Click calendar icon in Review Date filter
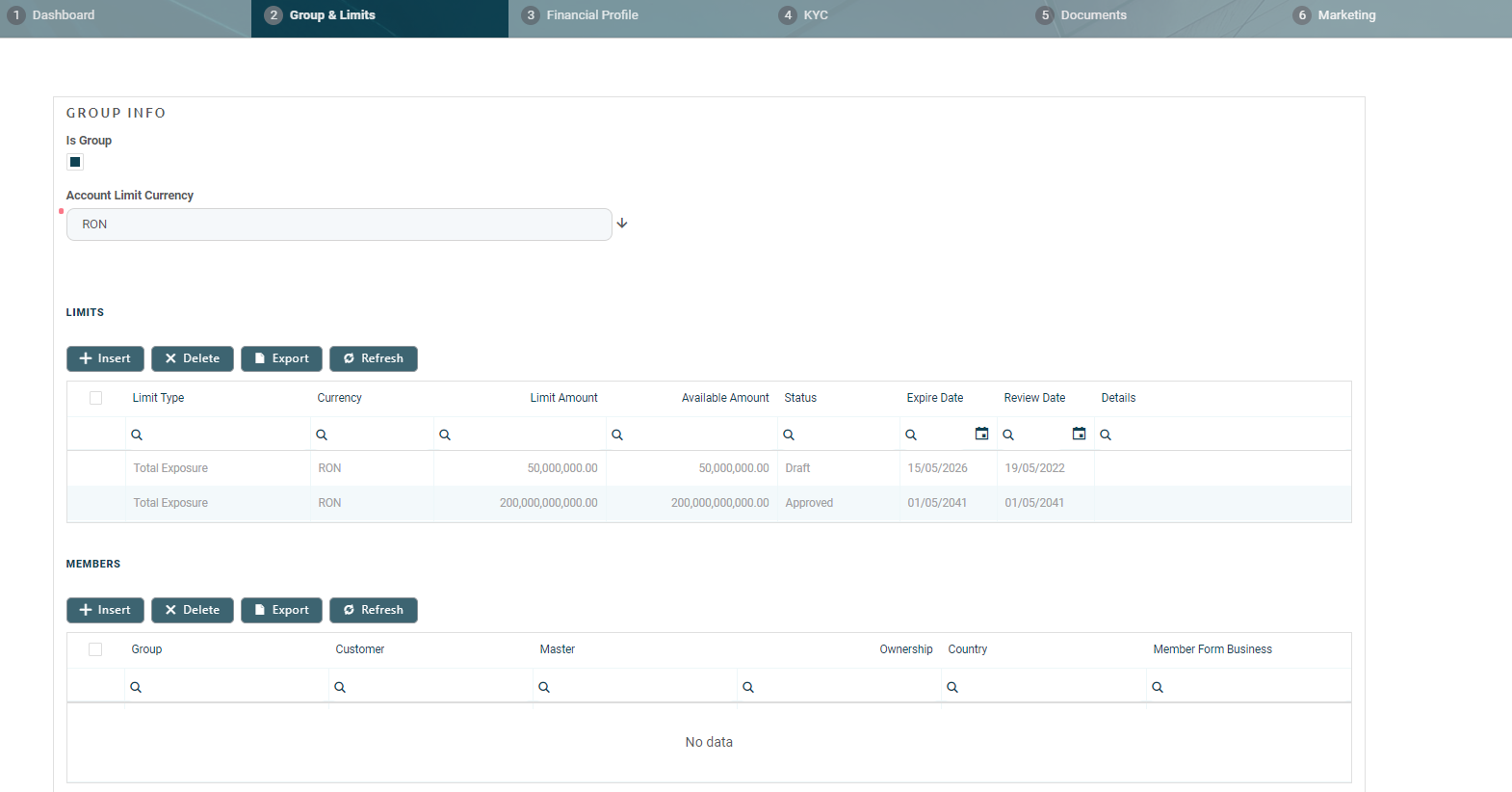This screenshot has width=1512, height=792. [x=1079, y=434]
